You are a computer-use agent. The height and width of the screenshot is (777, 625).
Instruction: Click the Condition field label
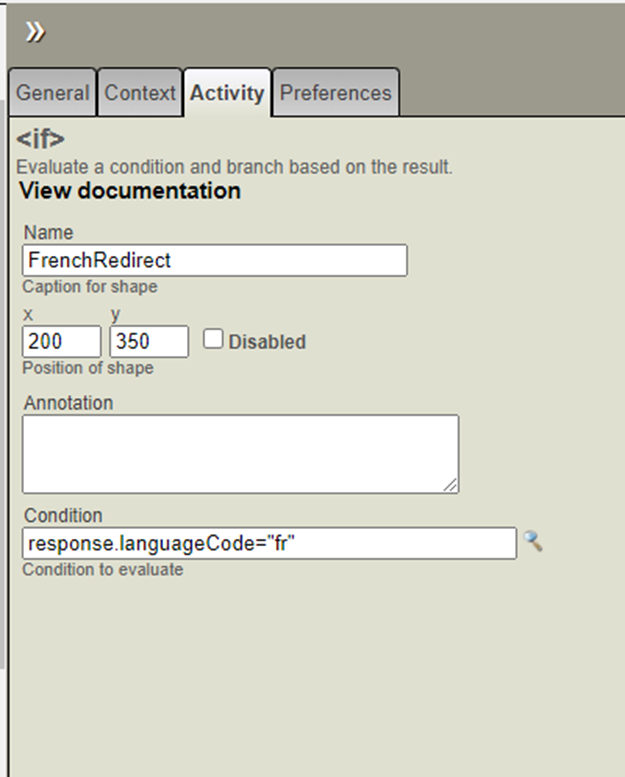coord(63,515)
